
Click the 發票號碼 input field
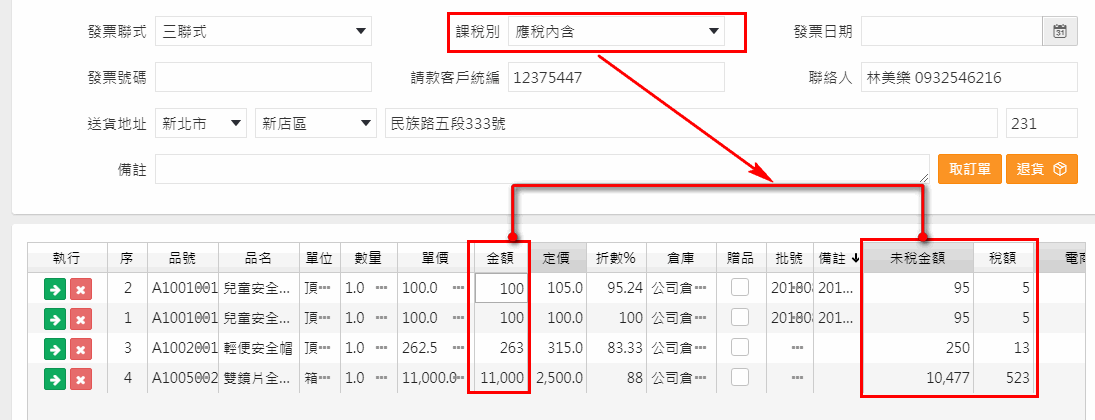point(263,77)
